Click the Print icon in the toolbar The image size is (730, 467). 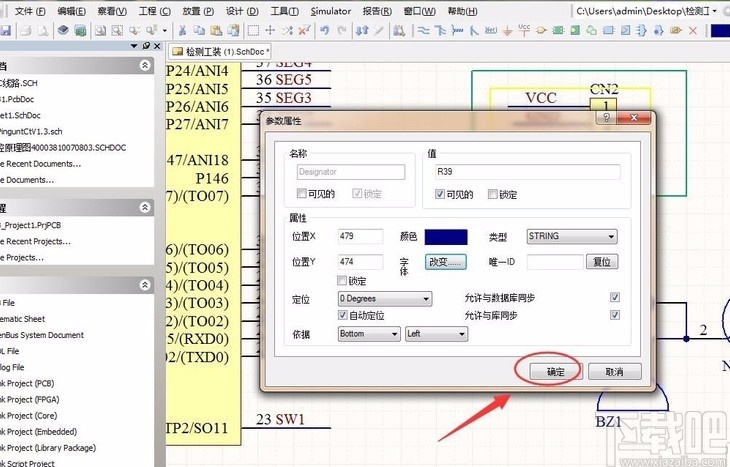point(26,31)
